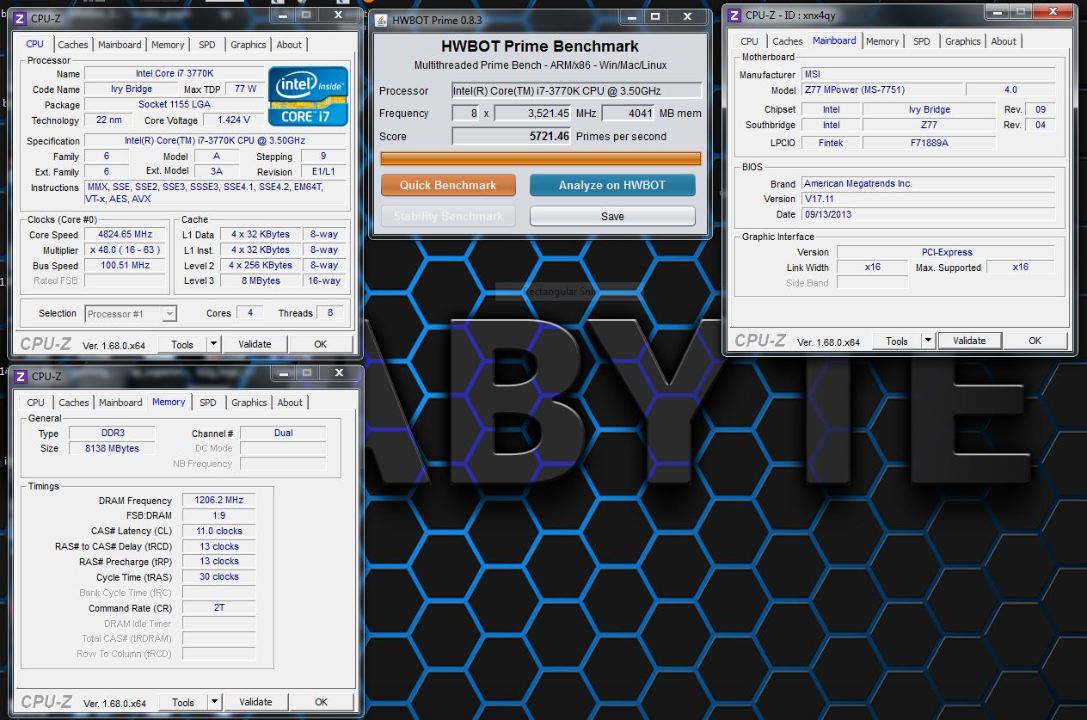The image size is (1087, 720).
Task: Click OK in Mainboard window
Action: pyautogui.click(x=1034, y=340)
